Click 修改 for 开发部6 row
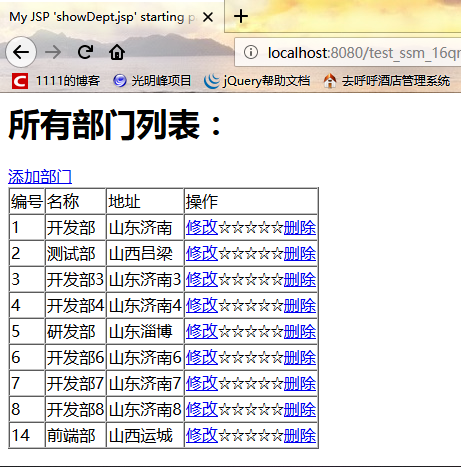This screenshot has height=467, width=461. click(202, 358)
